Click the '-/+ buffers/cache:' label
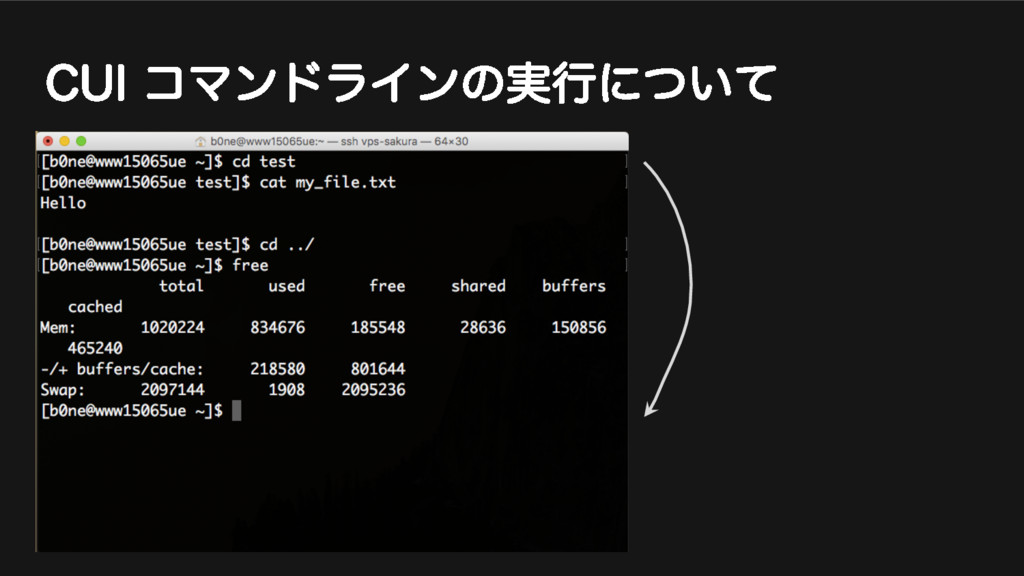This screenshot has width=1024, height=576. [122, 369]
